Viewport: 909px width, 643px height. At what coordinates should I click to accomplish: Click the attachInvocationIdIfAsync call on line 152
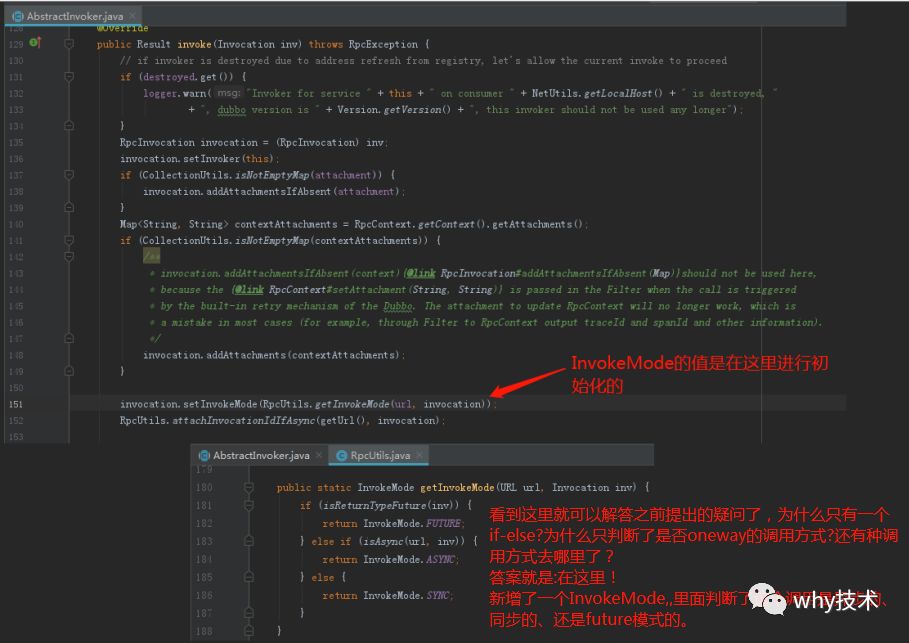(243, 420)
